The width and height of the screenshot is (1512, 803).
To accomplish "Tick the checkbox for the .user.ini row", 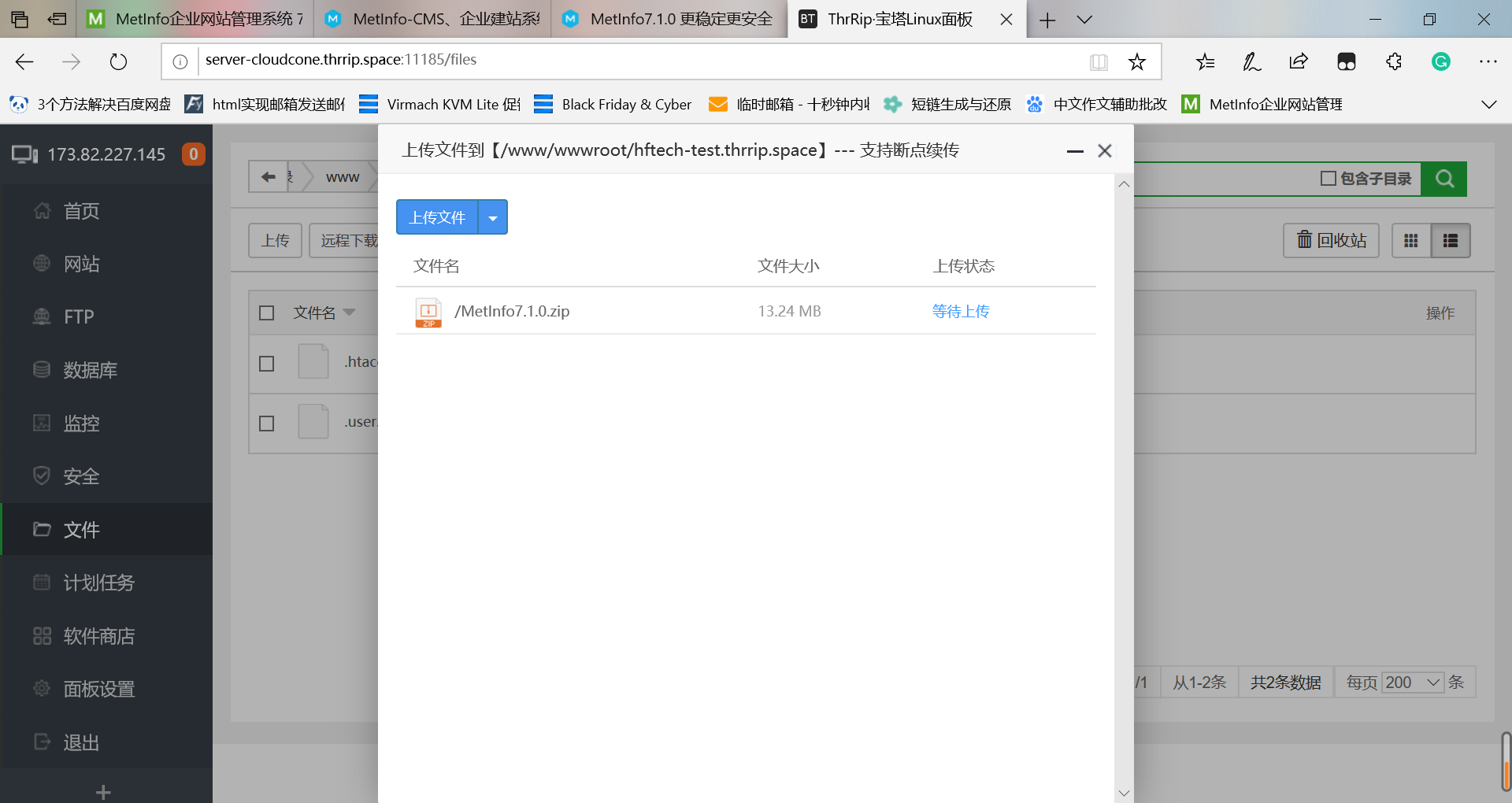I will click(x=267, y=424).
